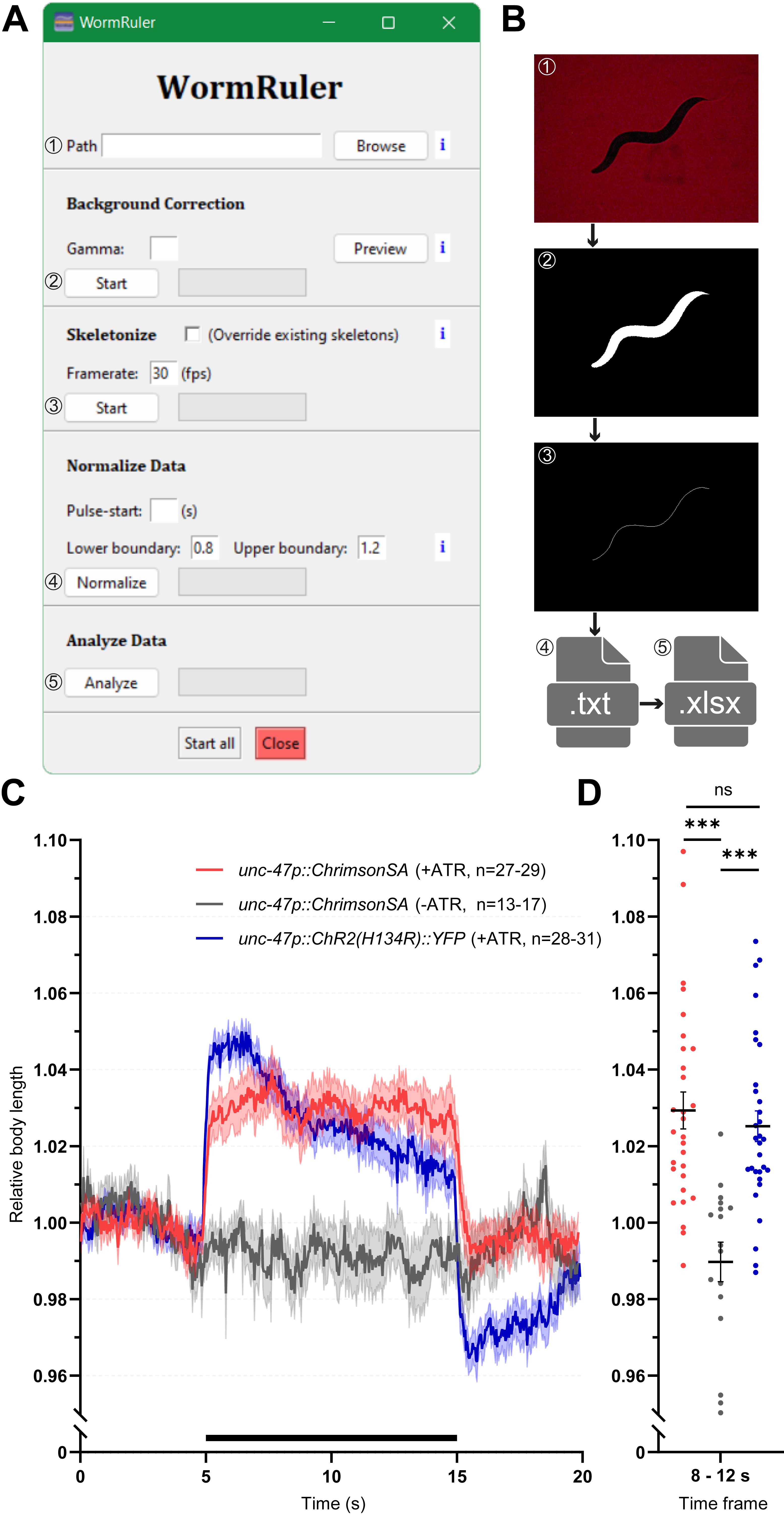Click the red Close button
Viewport: 784px width, 1515px height.
(280, 743)
